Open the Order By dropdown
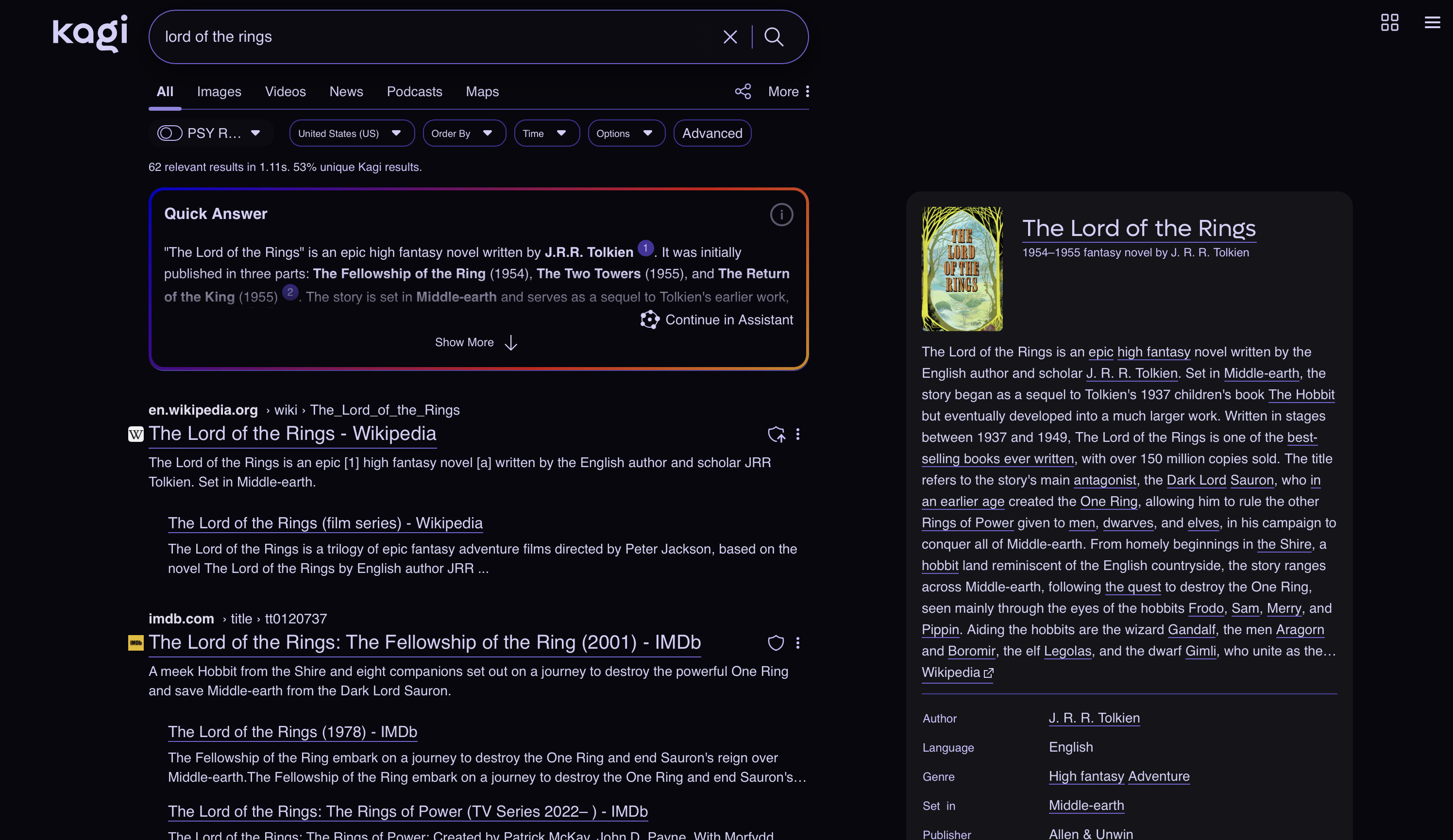The height and width of the screenshot is (840, 1453). pyautogui.click(x=464, y=133)
